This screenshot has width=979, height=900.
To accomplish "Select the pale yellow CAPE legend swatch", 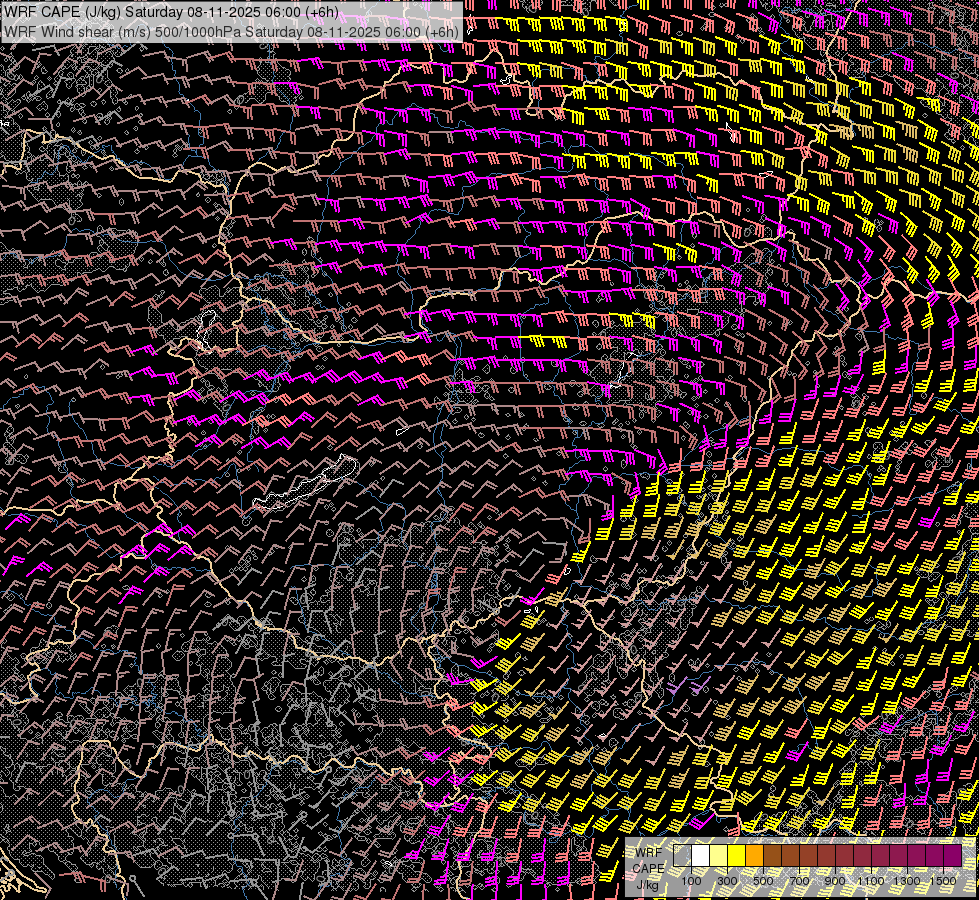I will point(719,856).
